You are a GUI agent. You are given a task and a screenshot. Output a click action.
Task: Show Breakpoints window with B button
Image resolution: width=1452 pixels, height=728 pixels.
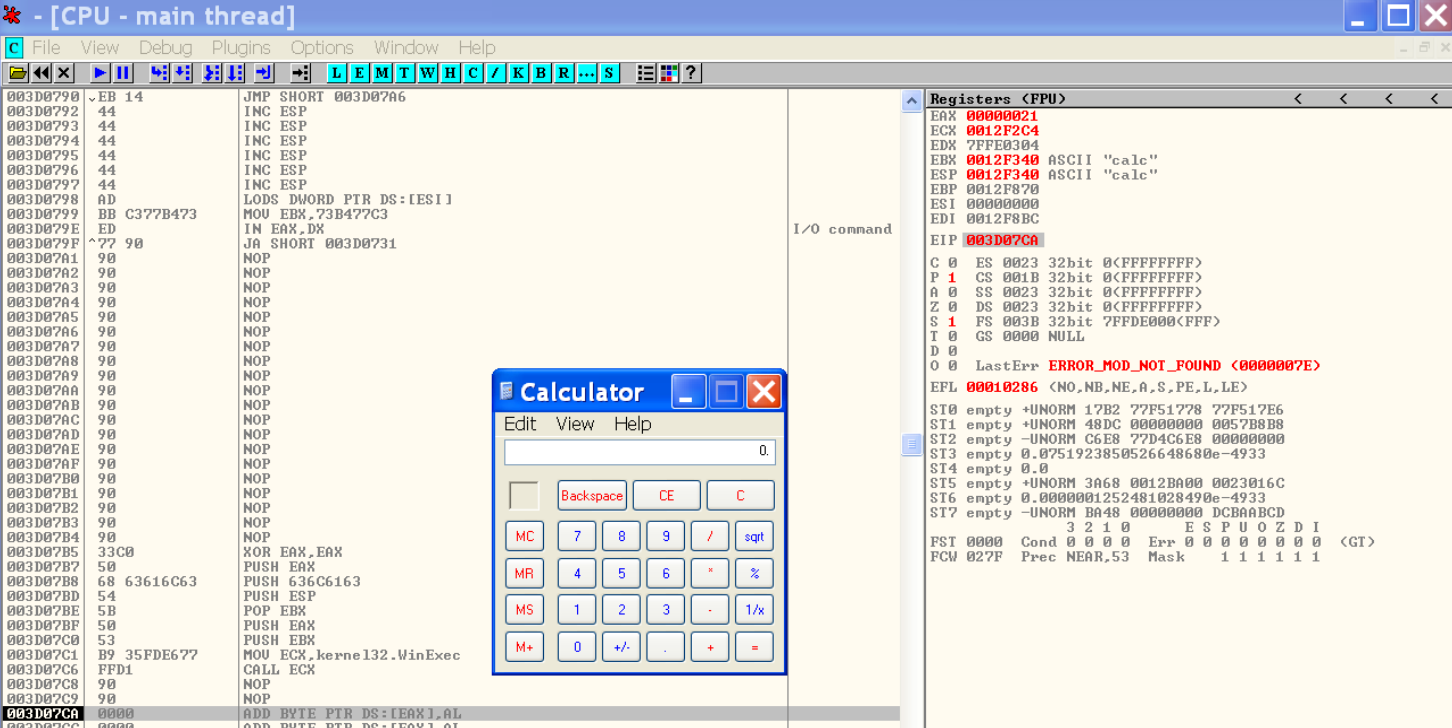(x=541, y=73)
